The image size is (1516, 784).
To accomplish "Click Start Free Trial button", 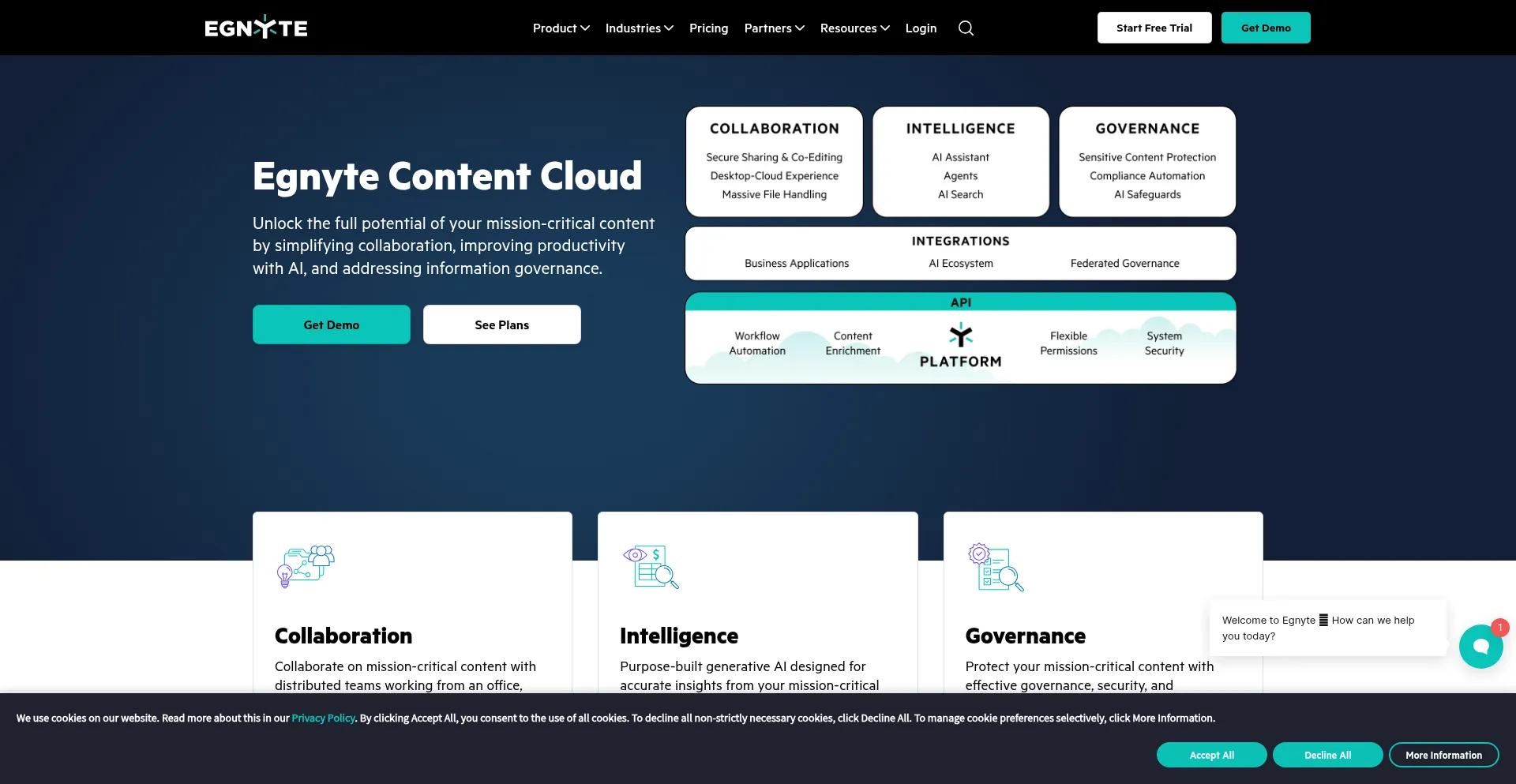I will [1154, 28].
